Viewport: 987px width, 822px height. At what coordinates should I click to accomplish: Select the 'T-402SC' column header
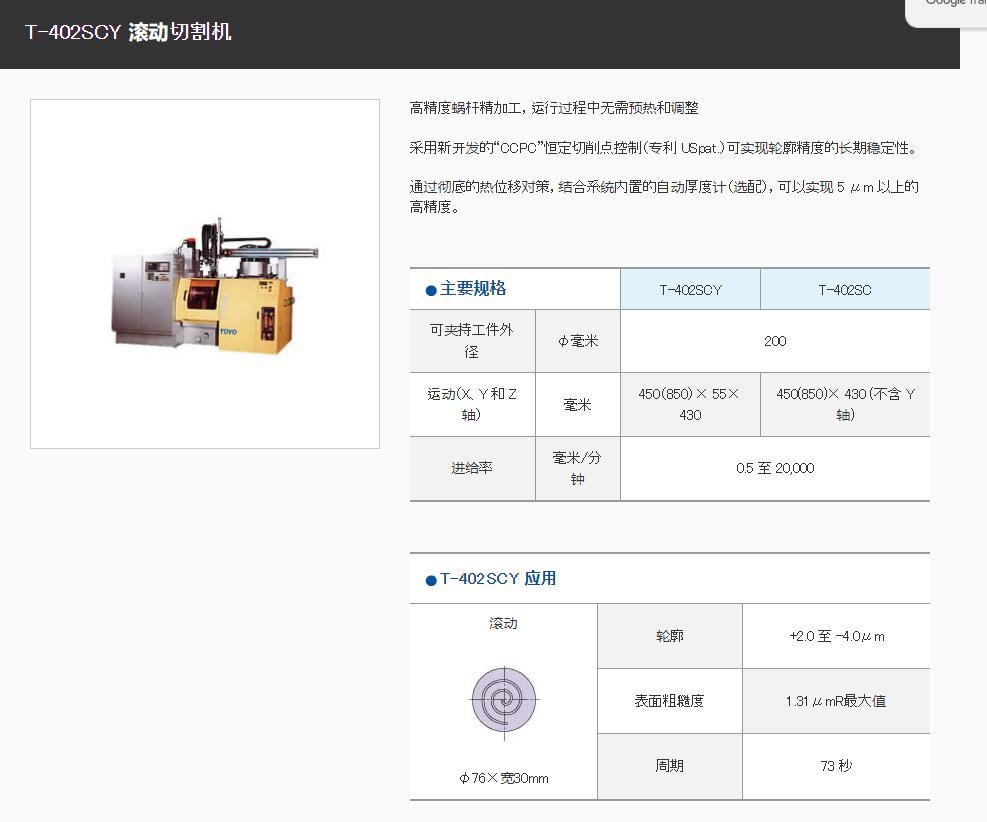click(x=845, y=290)
